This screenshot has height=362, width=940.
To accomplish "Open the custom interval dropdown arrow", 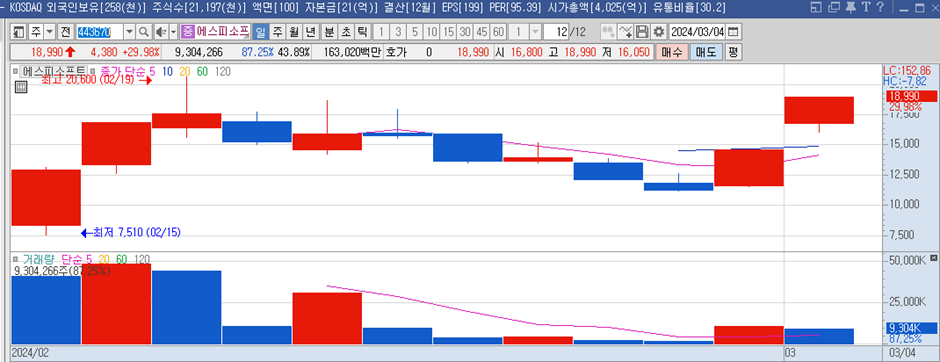I will [535, 32].
